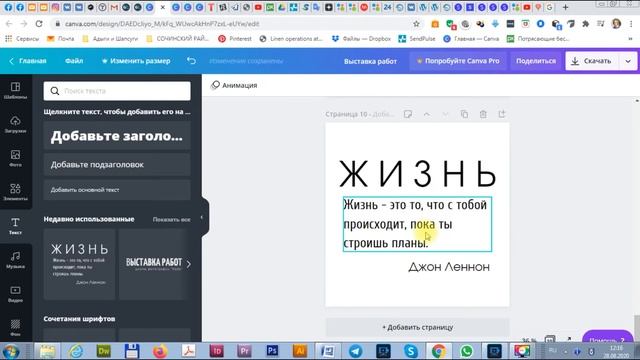Viewport: 640px width, 360px height.
Task: Click the Скачать download button
Action: tap(593, 61)
